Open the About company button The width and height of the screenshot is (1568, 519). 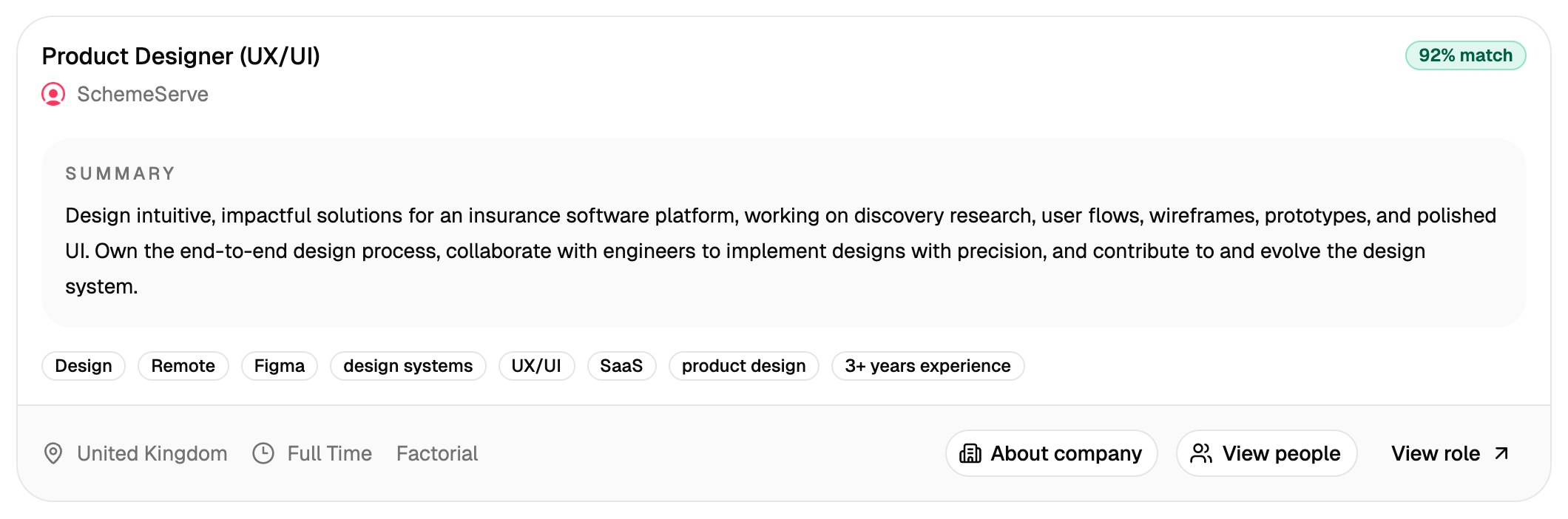(x=1051, y=453)
